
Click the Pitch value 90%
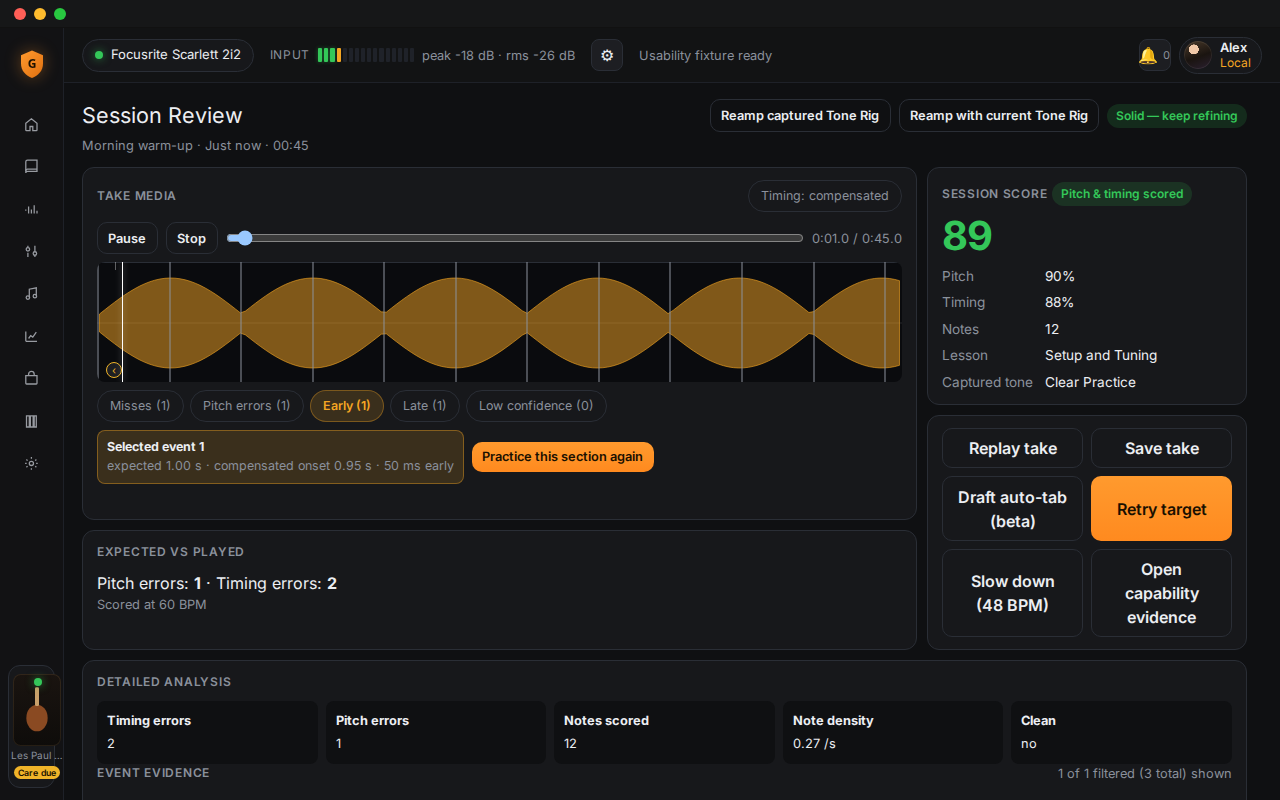(x=1060, y=276)
